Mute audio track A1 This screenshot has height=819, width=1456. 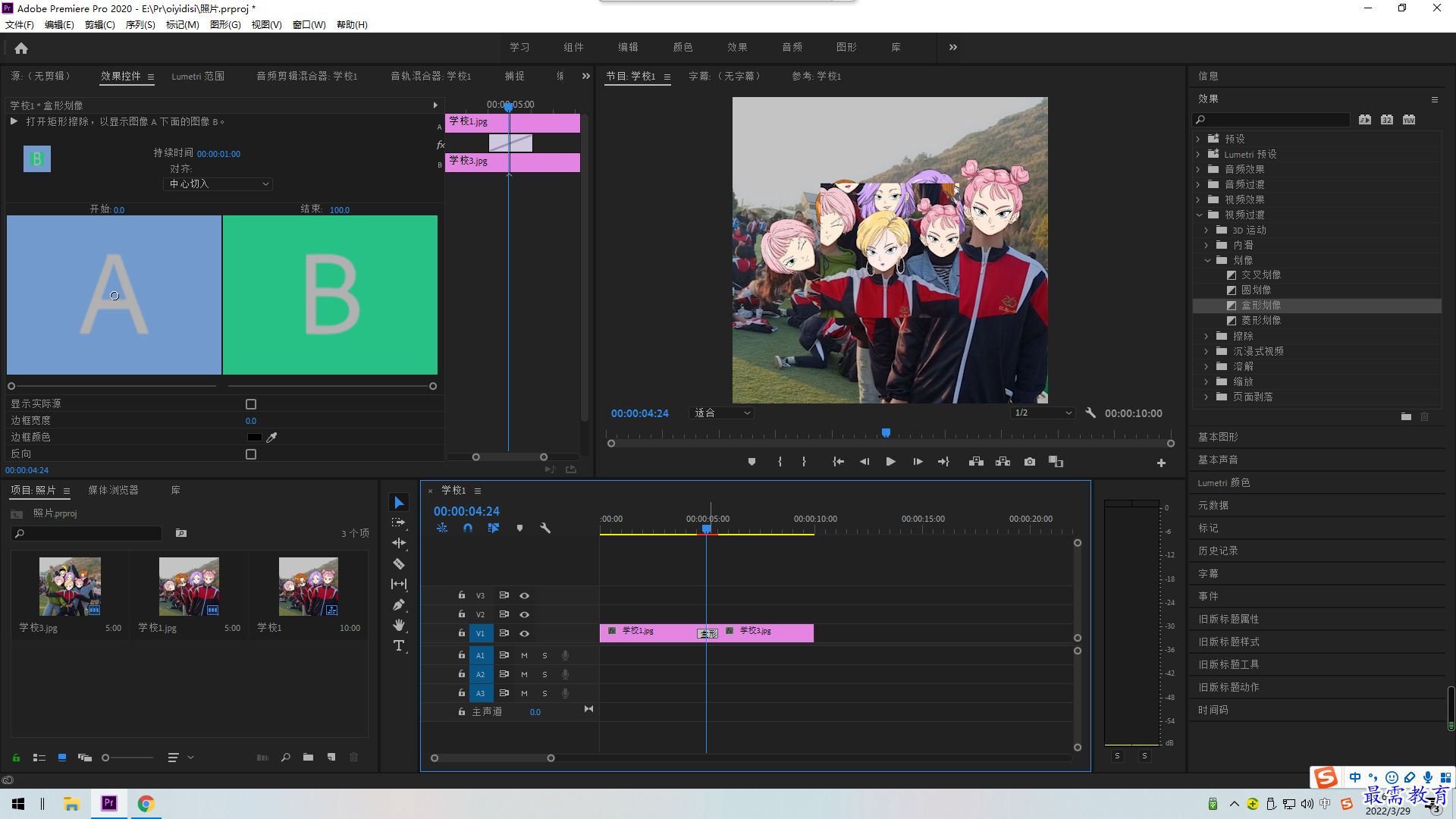click(x=524, y=655)
